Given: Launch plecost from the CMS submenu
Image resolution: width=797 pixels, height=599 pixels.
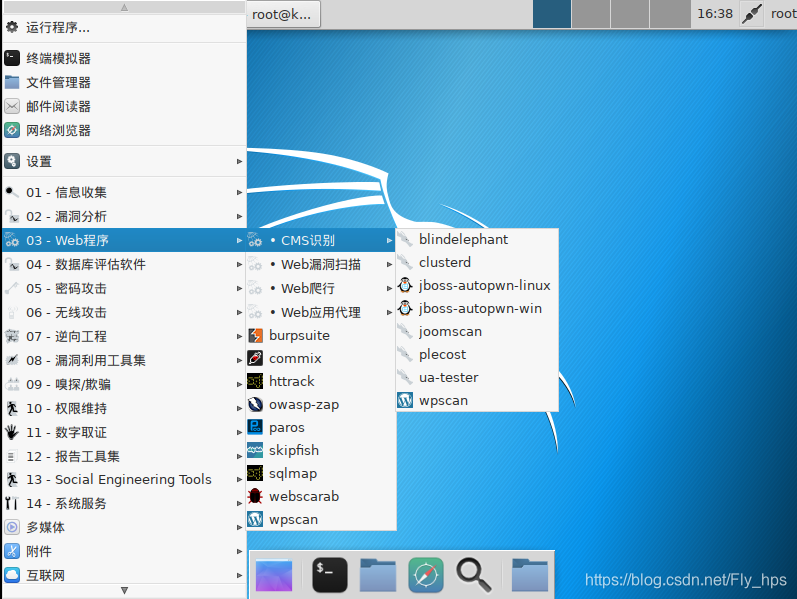Looking at the screenshot, I should [477, 354].
